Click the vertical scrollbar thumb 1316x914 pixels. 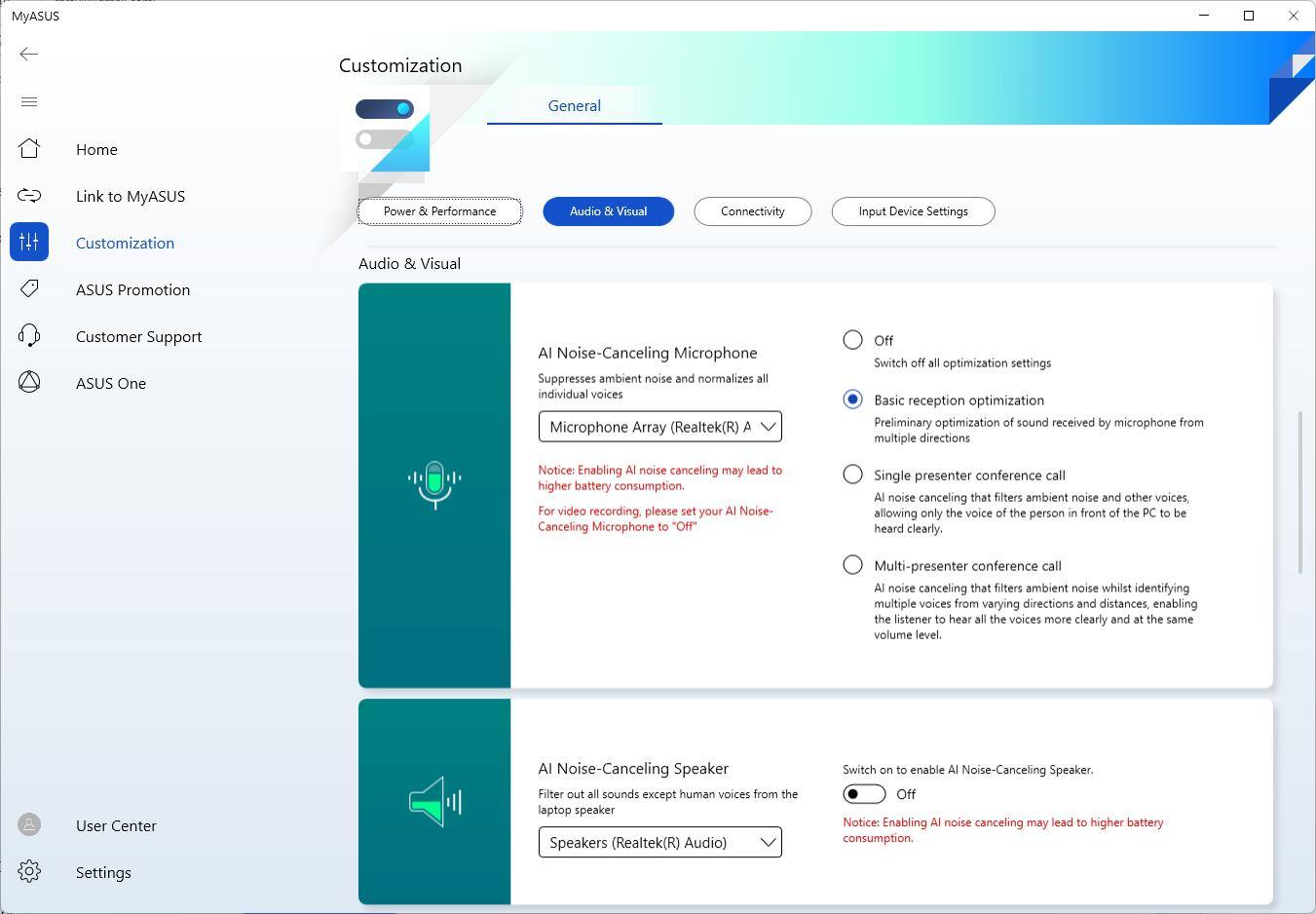(x=1299, y=492)
